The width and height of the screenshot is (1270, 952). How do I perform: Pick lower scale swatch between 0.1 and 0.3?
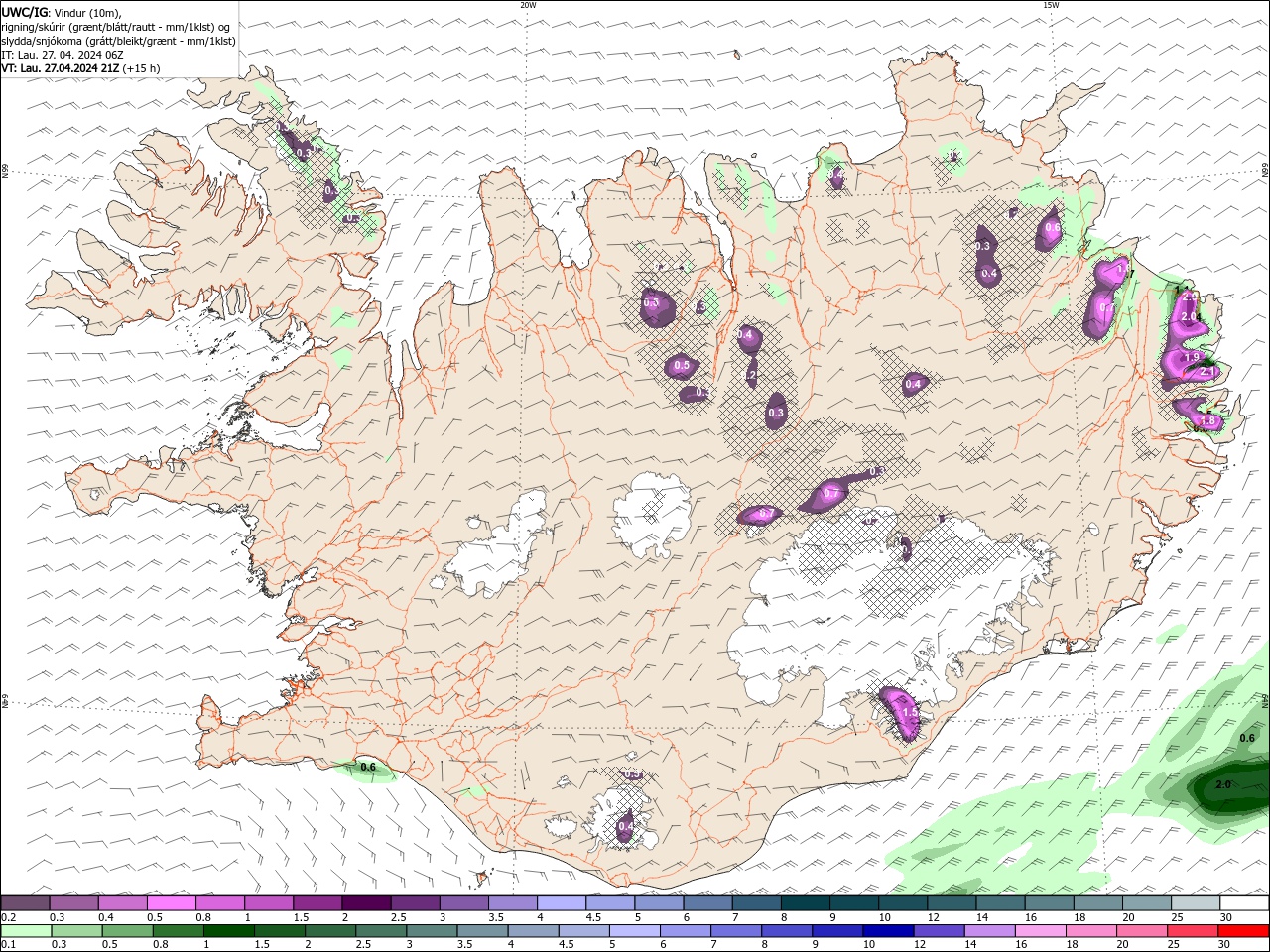[x=26, y=931]
